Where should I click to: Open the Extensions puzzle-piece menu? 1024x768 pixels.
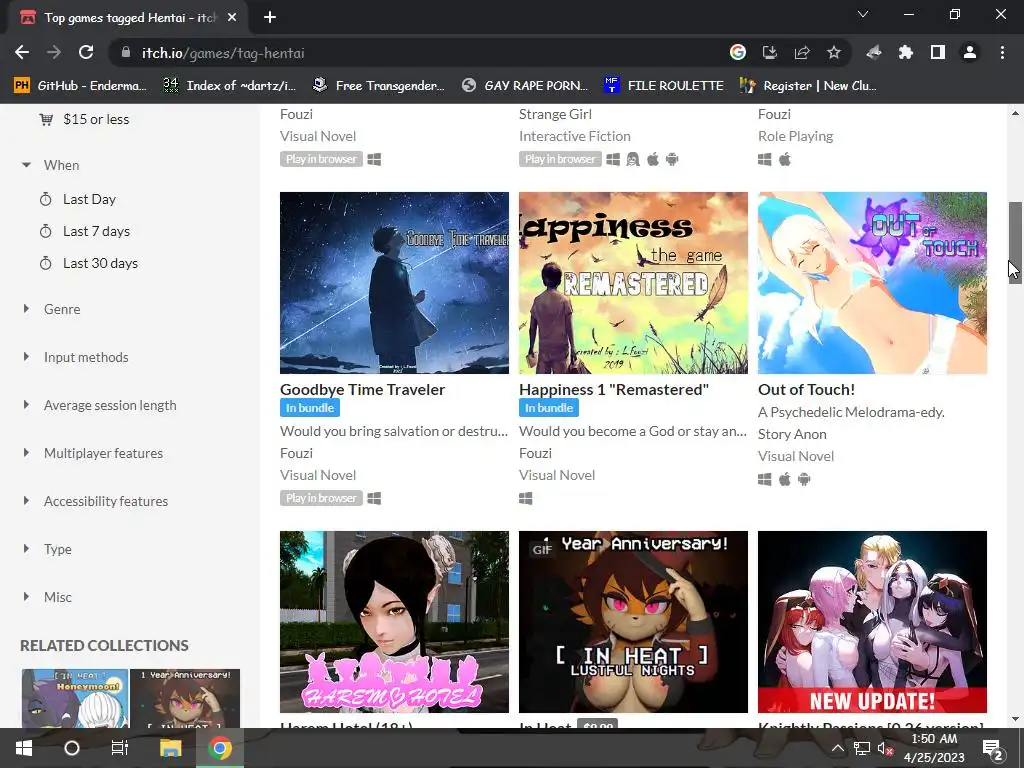click(x=906, y=53)
